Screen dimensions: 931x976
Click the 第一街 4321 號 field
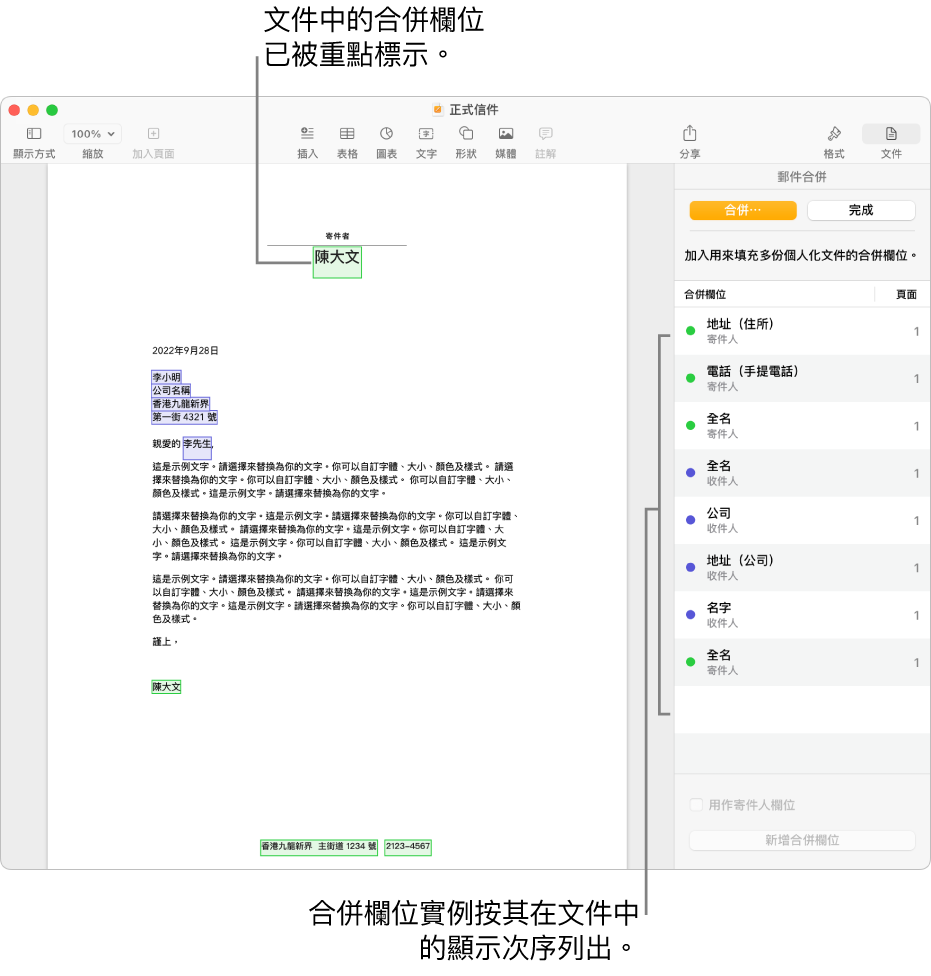(x=184, y=417)
